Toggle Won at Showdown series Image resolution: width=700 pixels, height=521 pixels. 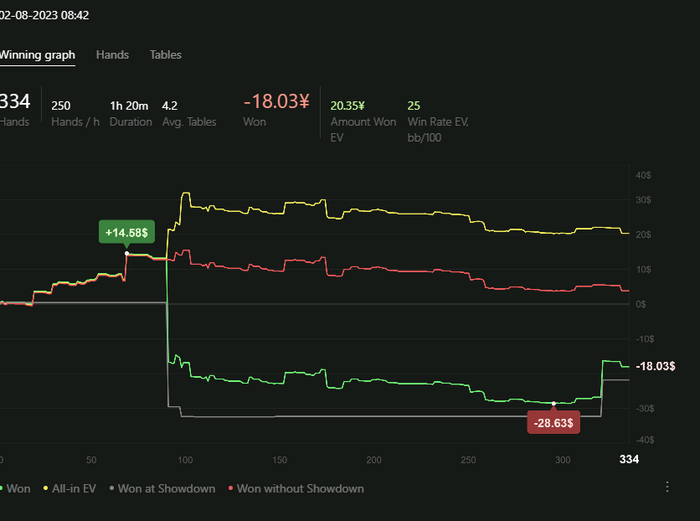[160, 489]
